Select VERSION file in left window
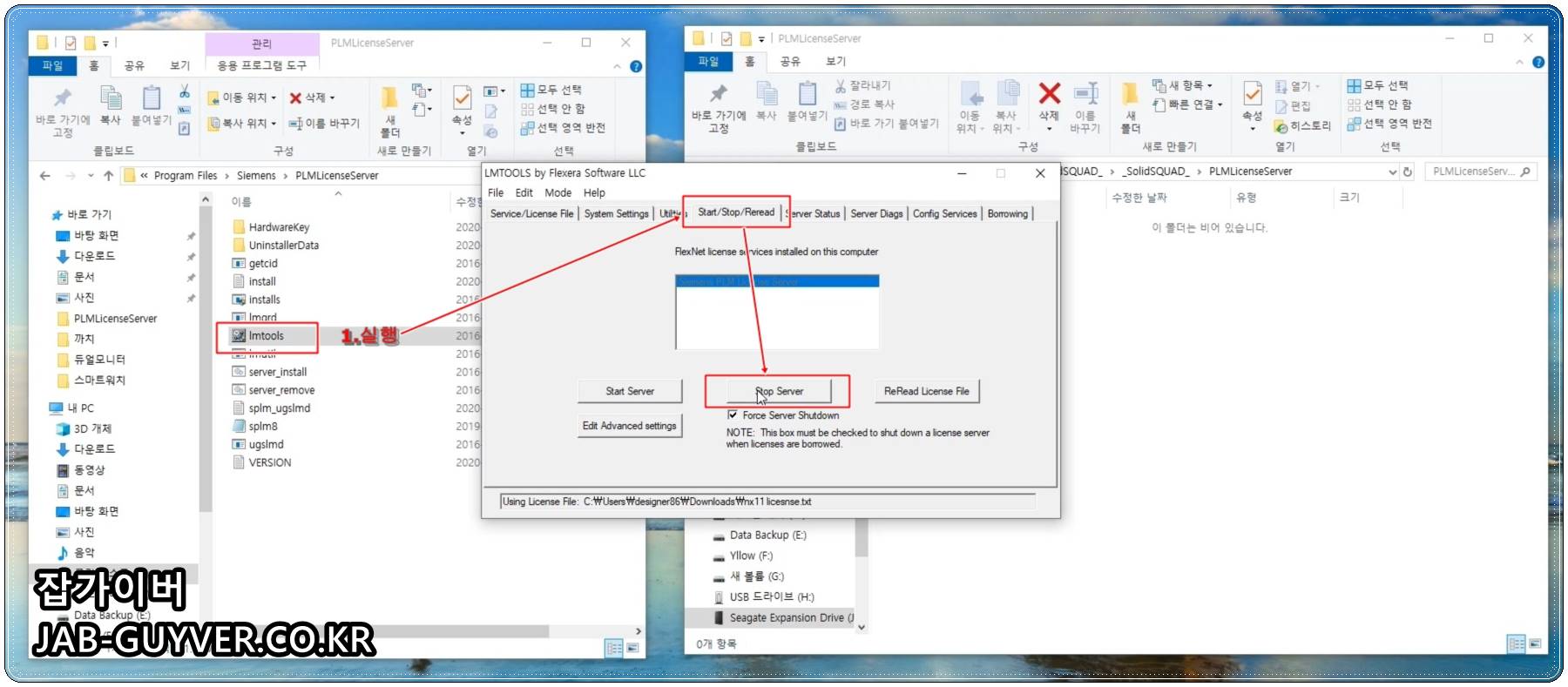The height and width of the screenshot is (687, 1568). (x=261, y=462)
